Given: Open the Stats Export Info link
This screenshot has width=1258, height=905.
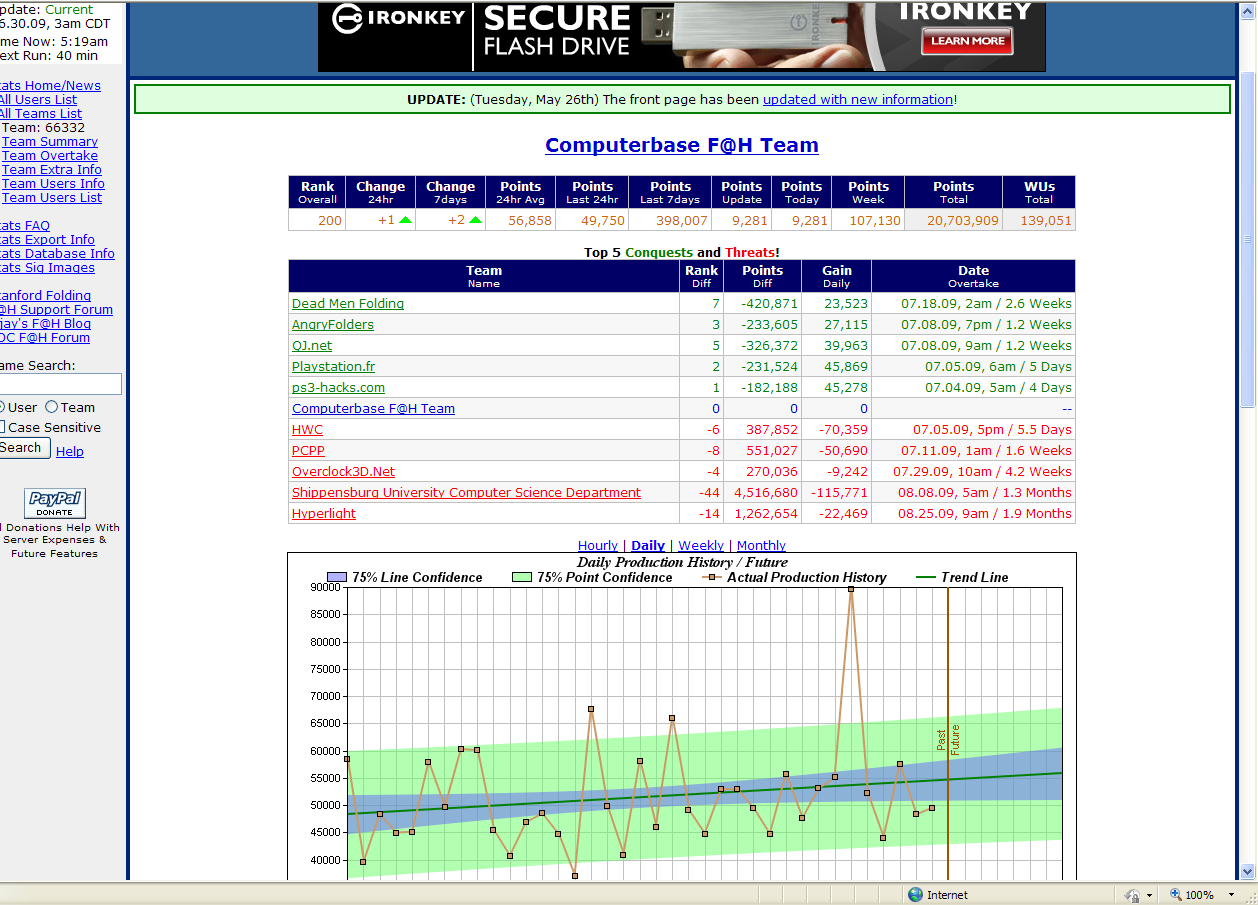Looking at the screenshot, I should coord(47,240).
